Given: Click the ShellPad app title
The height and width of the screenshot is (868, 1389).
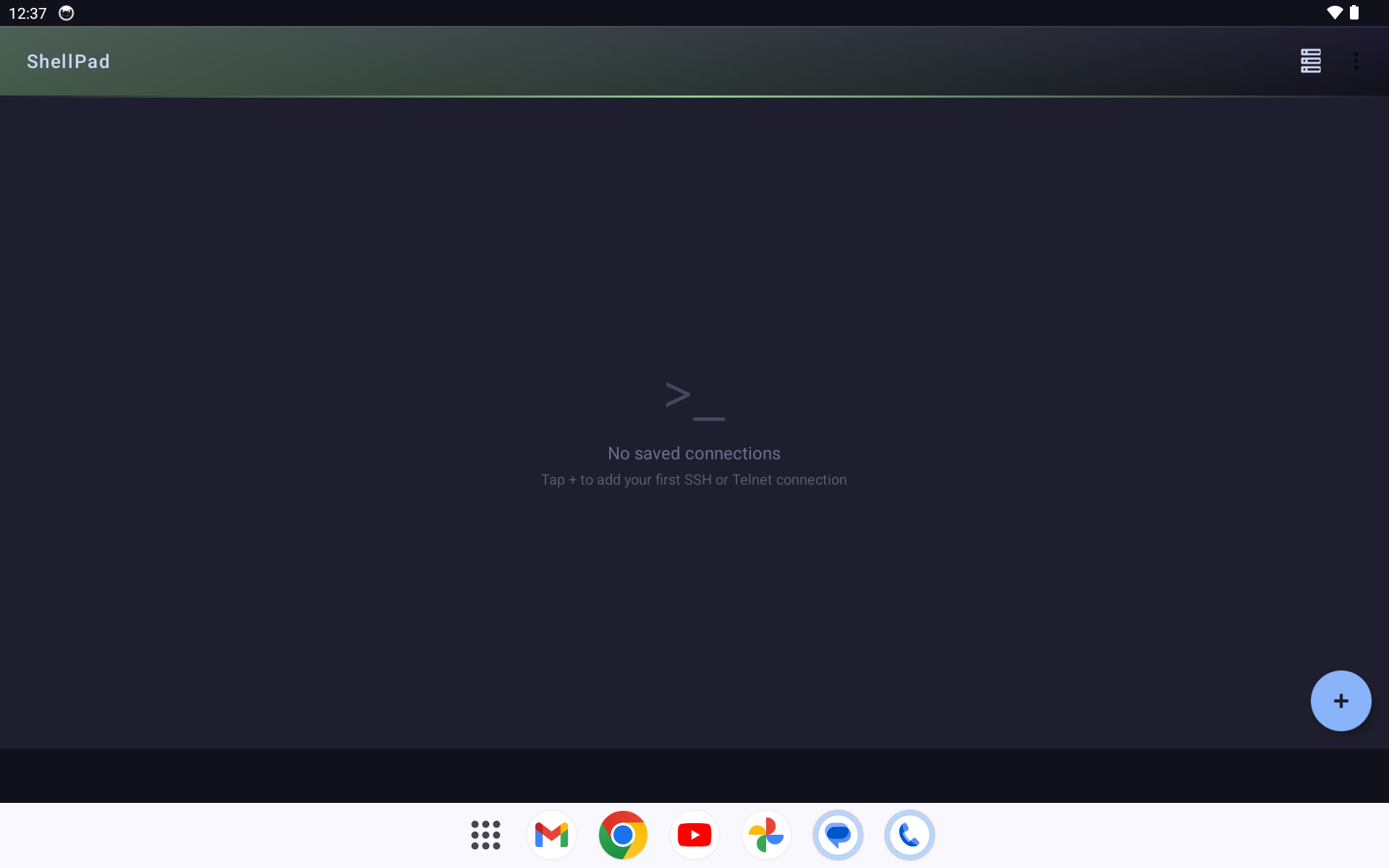Looking at the screenshot, I should 68,61.
